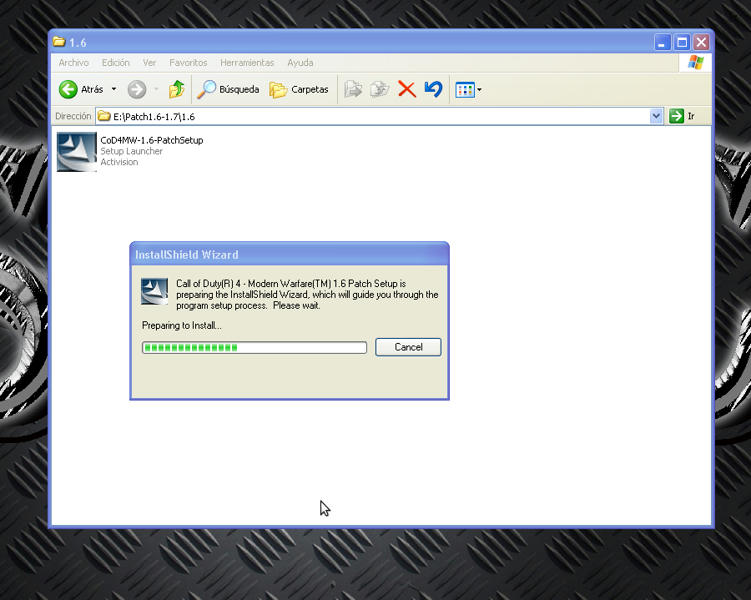This screenshot has width=751, height=600.
Task: Toggle the Carpetas folders pane
Action: (299, 90)
